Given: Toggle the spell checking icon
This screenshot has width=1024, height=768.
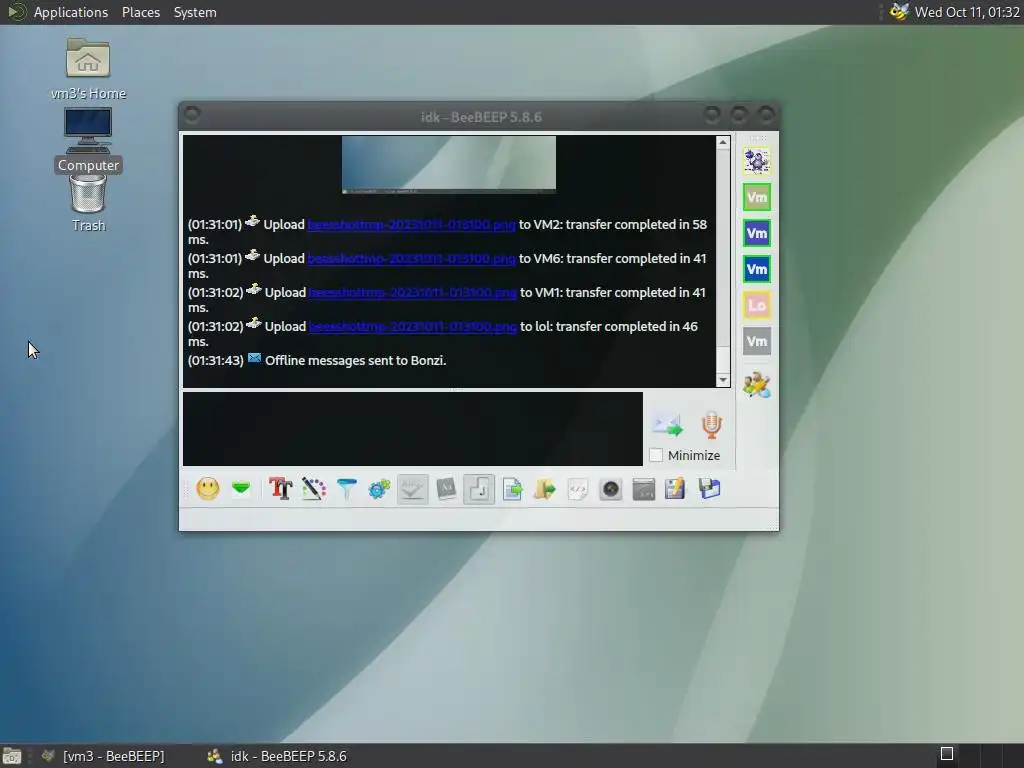Looking at the screenshot, I should [x=412, y=488].
